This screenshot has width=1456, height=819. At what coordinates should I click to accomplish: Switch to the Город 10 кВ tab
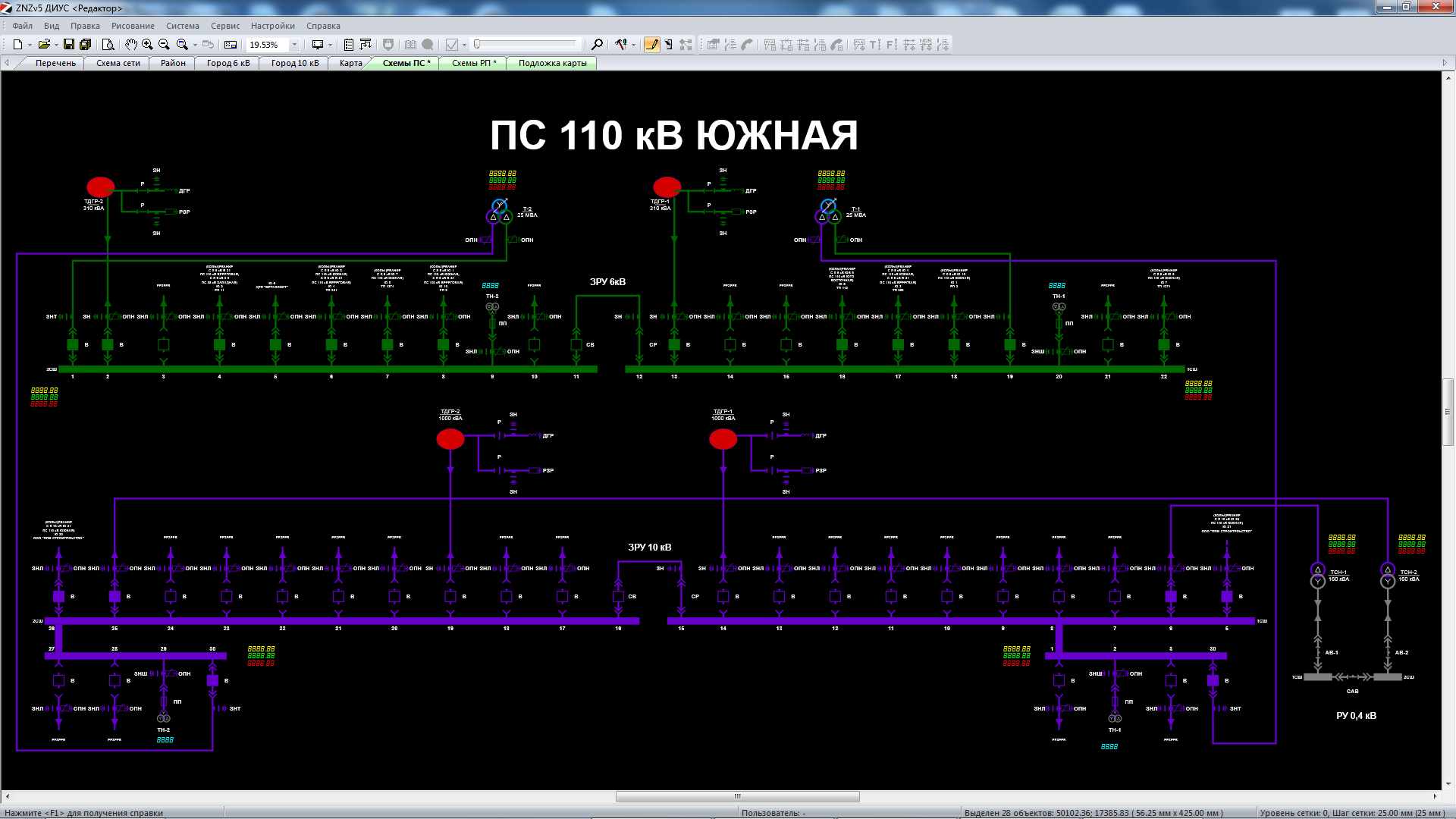[x=295, y=63]
